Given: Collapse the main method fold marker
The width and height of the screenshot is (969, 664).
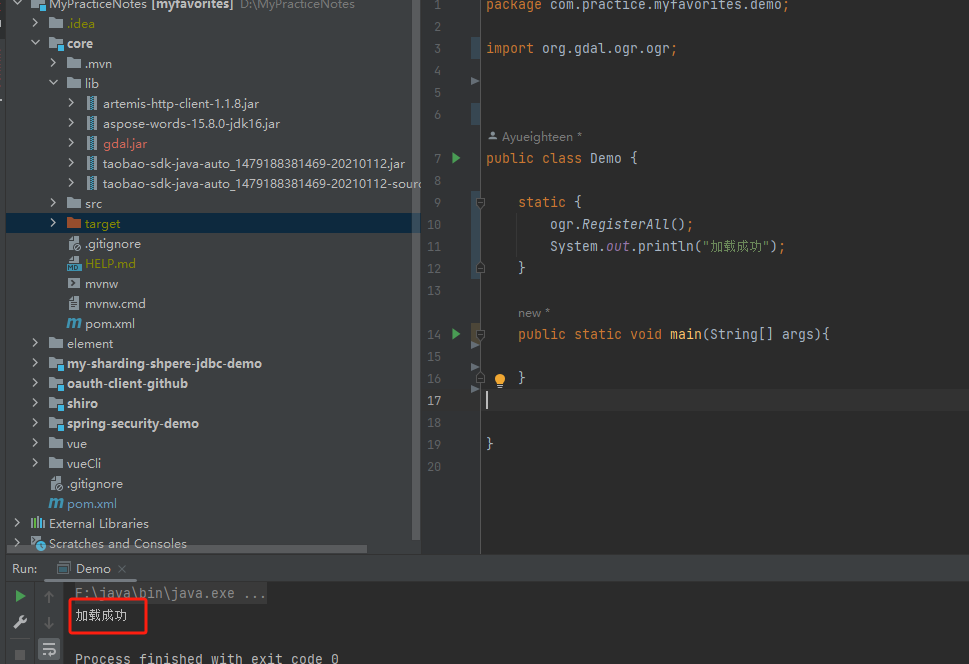Looking at the screenshot, I should click(x=479, y=334).
